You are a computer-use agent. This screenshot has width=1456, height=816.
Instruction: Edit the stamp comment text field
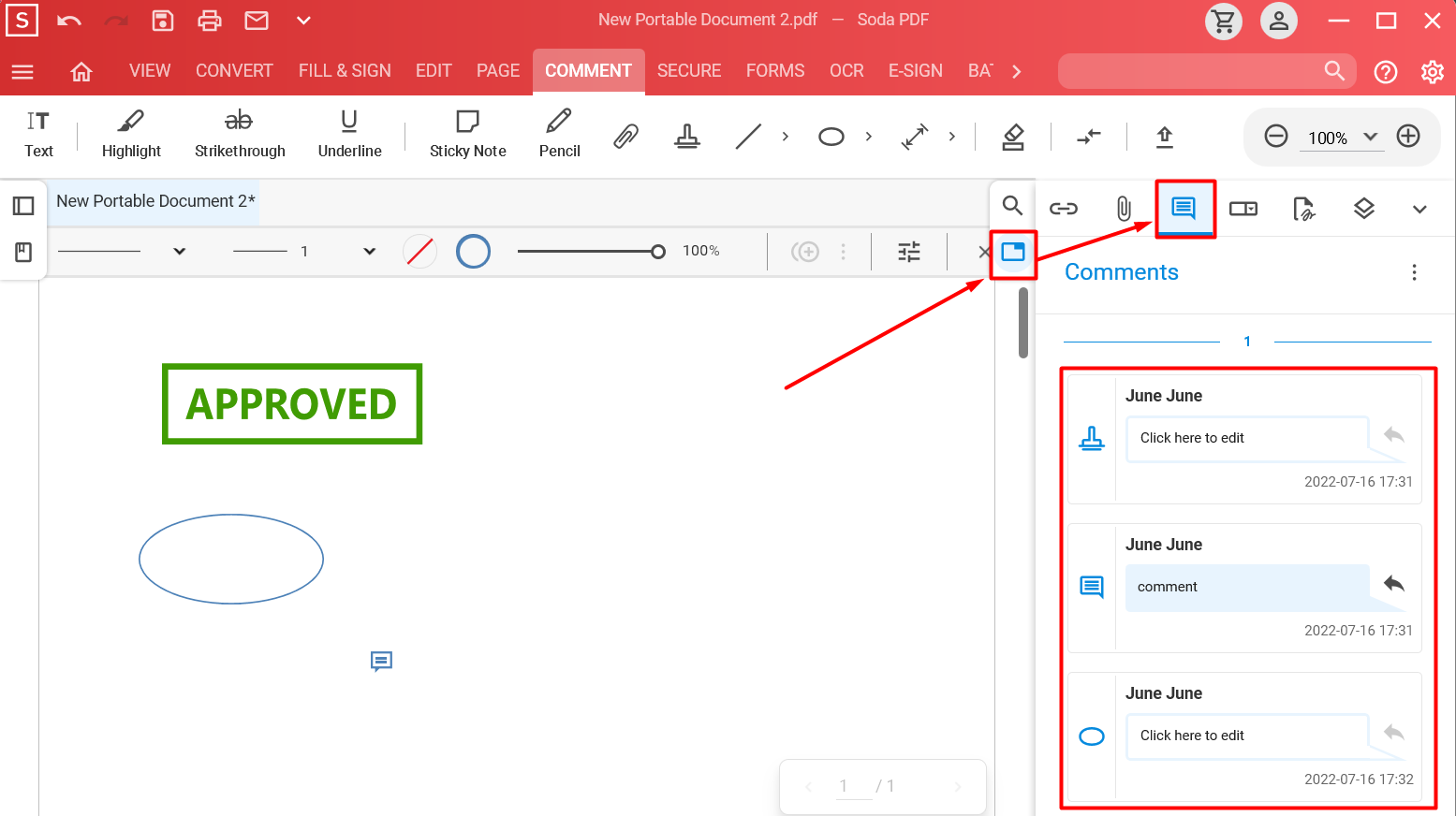(1247, 438)
